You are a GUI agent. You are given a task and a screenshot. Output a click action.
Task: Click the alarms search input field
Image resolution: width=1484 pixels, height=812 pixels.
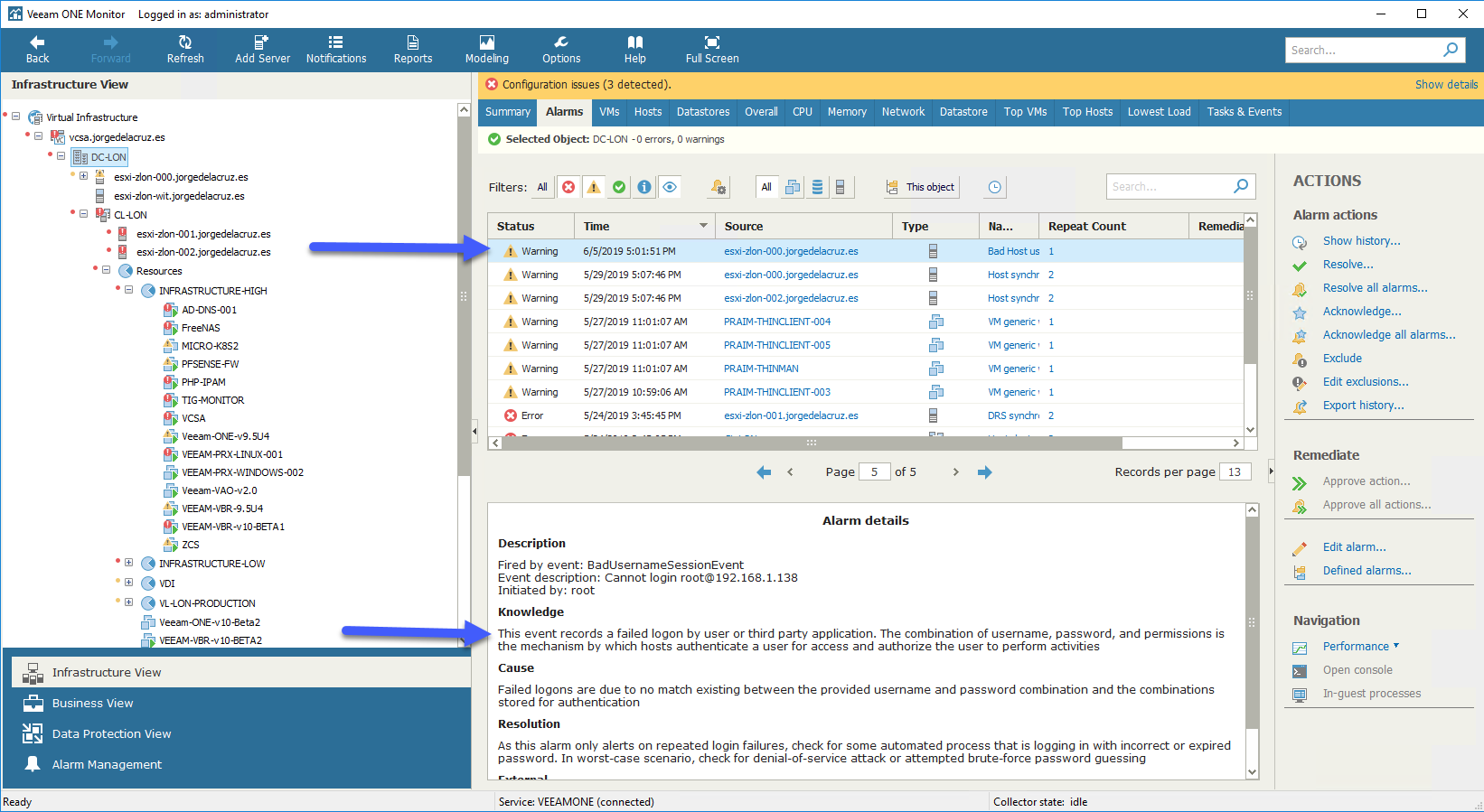(1170, 187)
